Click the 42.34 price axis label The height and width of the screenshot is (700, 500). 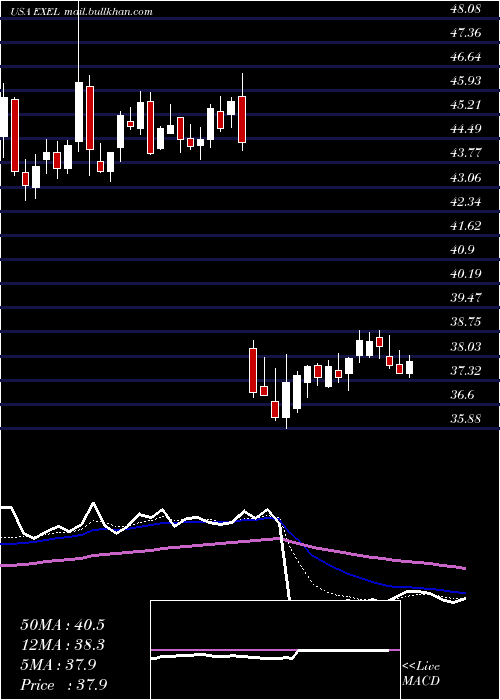pos(466,202)
